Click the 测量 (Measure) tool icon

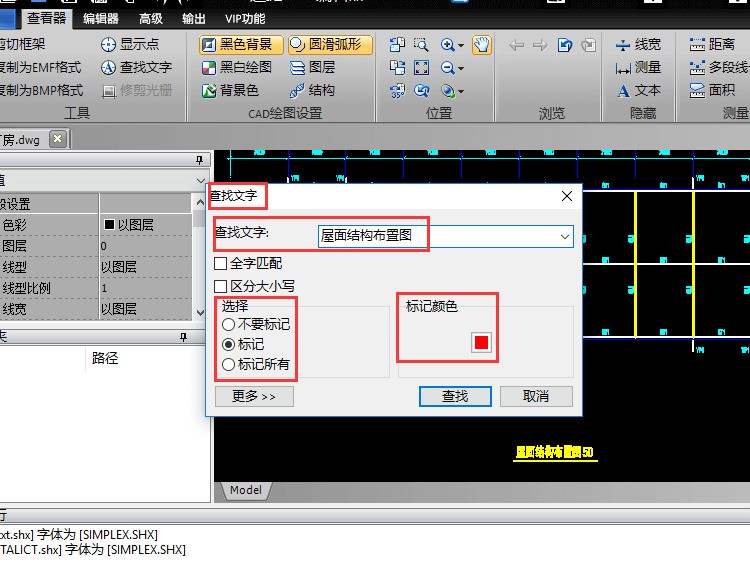623,67
